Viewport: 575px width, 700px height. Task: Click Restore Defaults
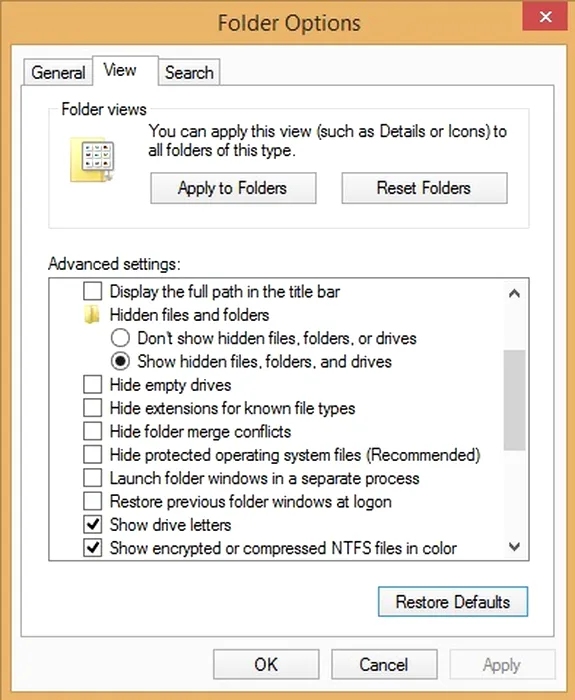(453, 602)
